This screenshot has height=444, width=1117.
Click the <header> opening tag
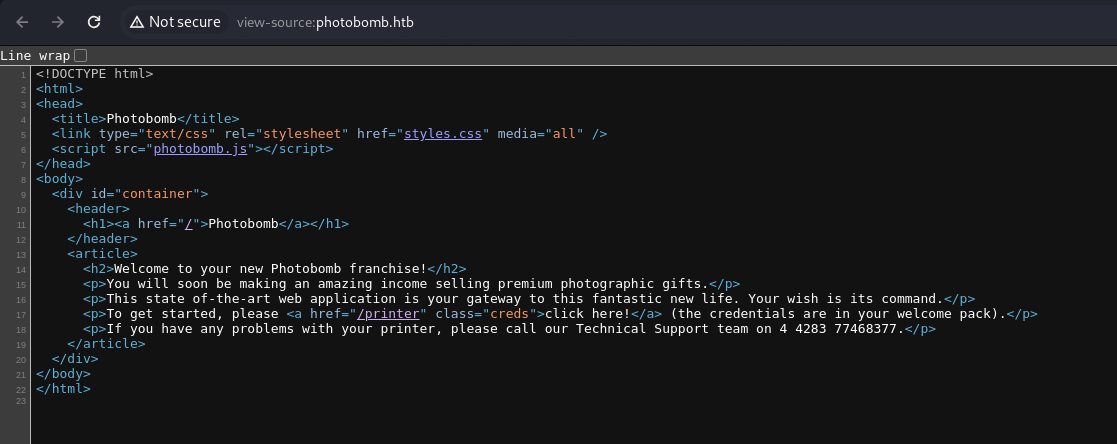click(98, 208)
